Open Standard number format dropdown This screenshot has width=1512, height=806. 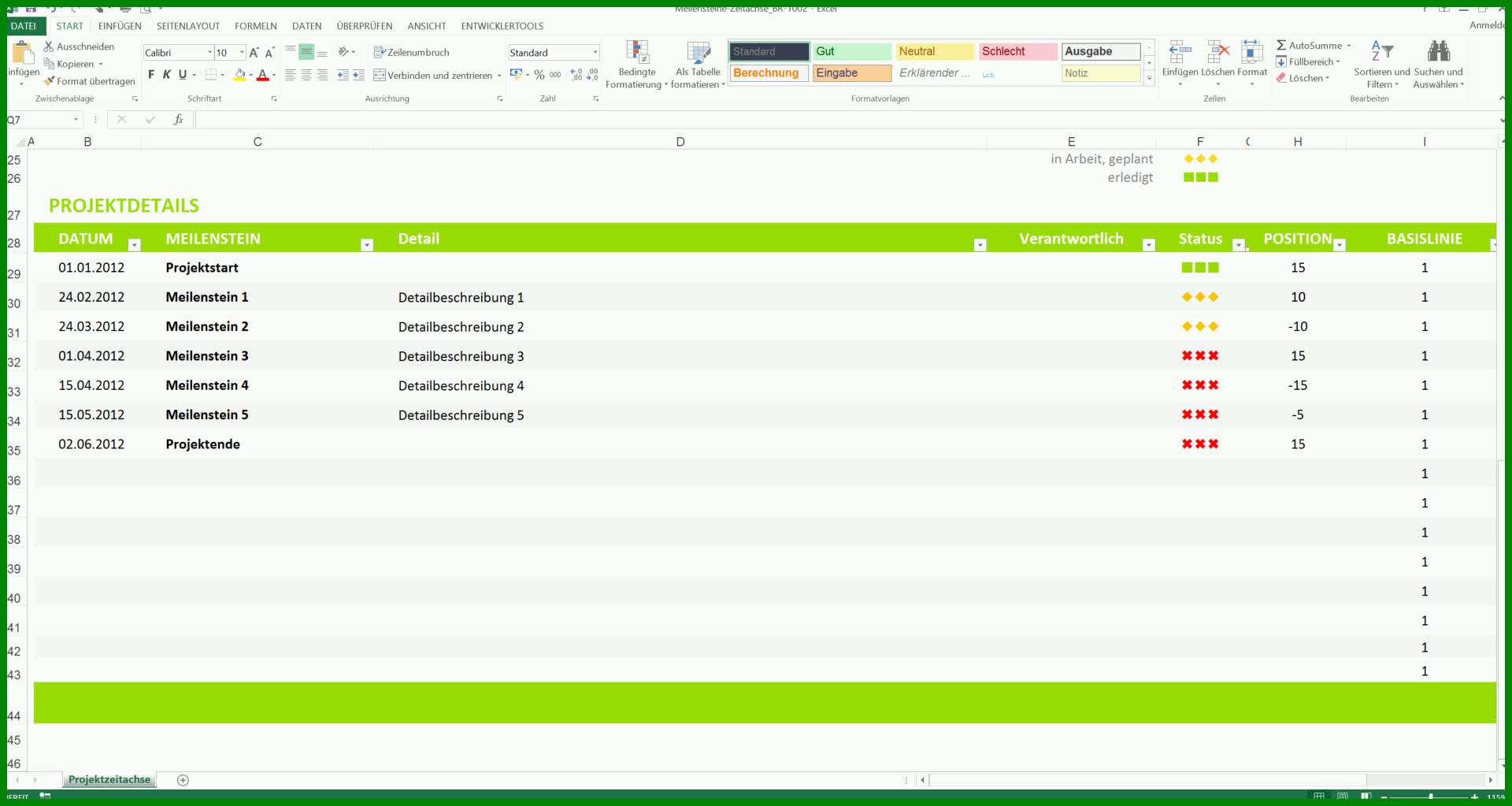pyautogui.click(x=595, y=53)
